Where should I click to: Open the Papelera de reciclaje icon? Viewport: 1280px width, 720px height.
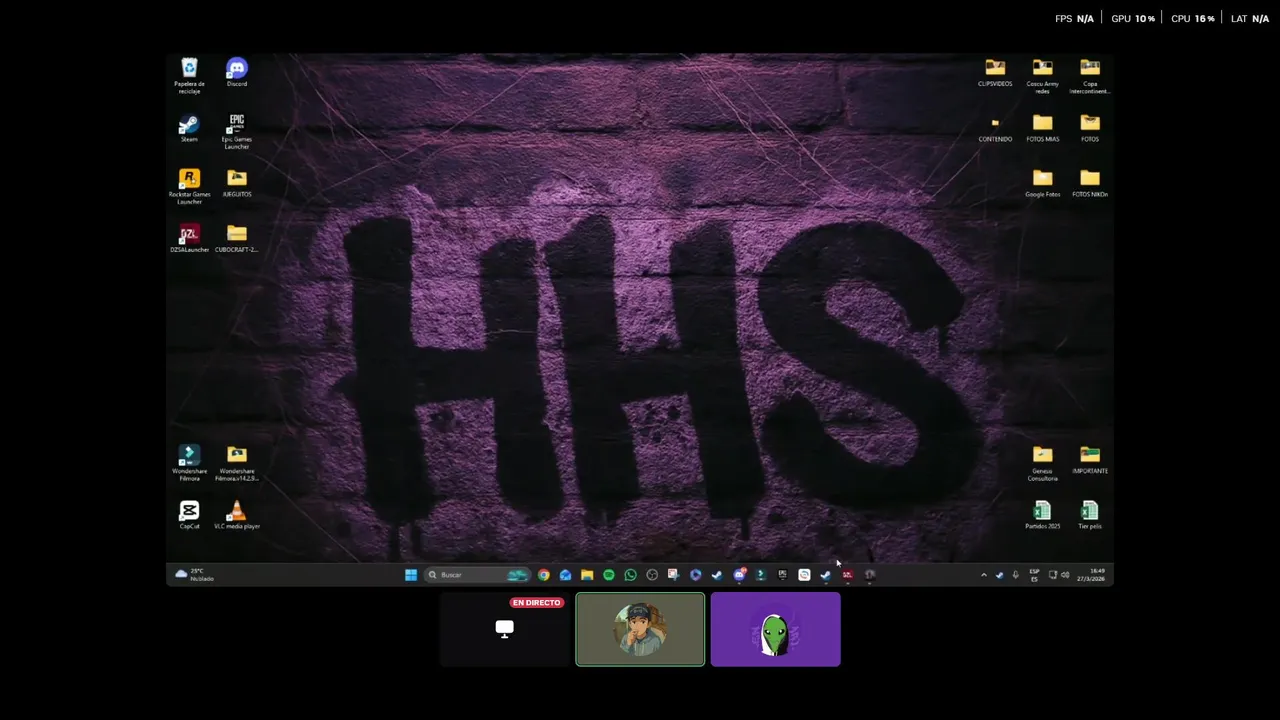click(189, 75)
